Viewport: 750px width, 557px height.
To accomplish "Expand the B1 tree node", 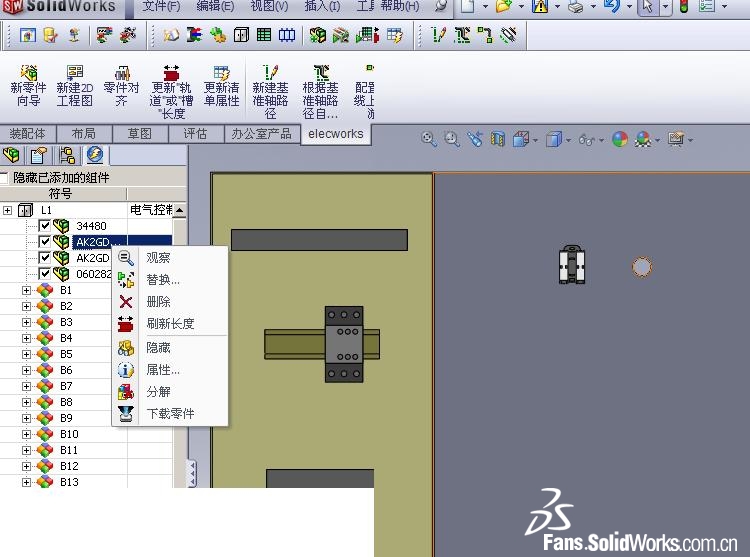I will pos(26,290).
